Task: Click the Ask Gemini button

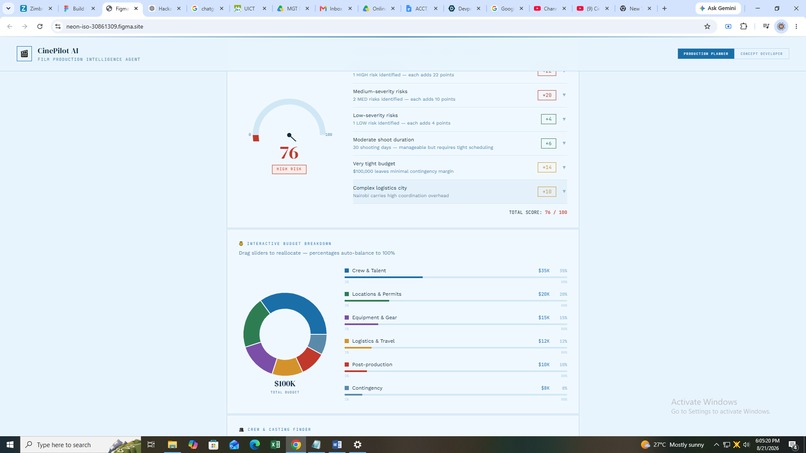Action: tap(718, 8)
